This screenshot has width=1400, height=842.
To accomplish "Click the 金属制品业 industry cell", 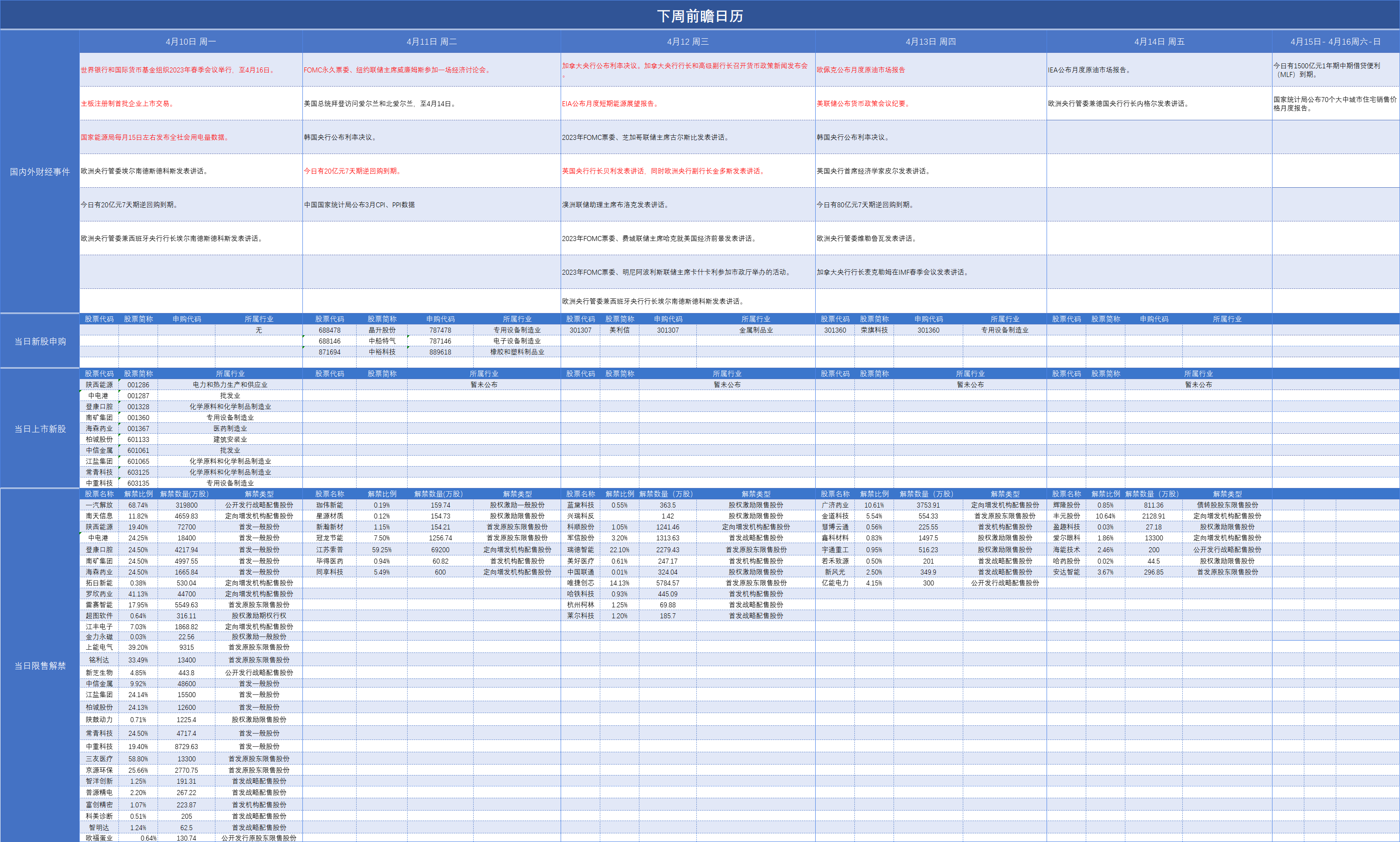I will (755, 330).
